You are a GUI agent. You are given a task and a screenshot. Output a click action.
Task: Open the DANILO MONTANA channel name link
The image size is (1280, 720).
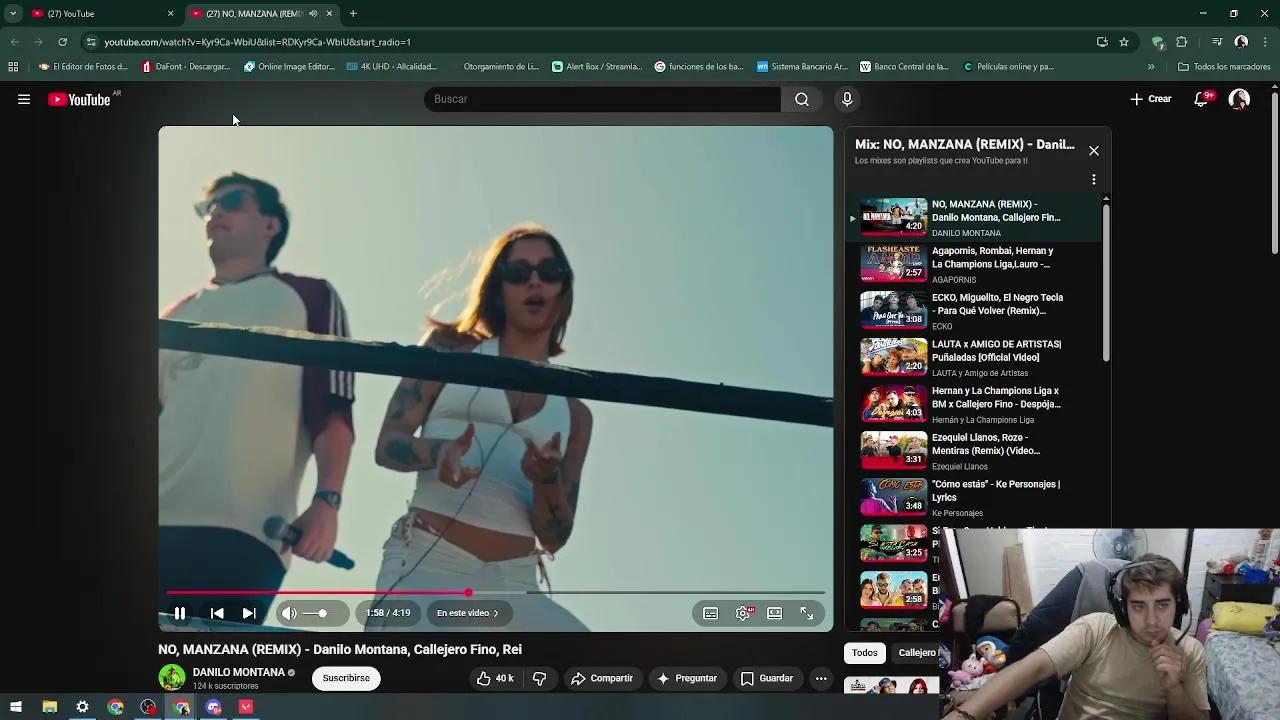point(239,672)
